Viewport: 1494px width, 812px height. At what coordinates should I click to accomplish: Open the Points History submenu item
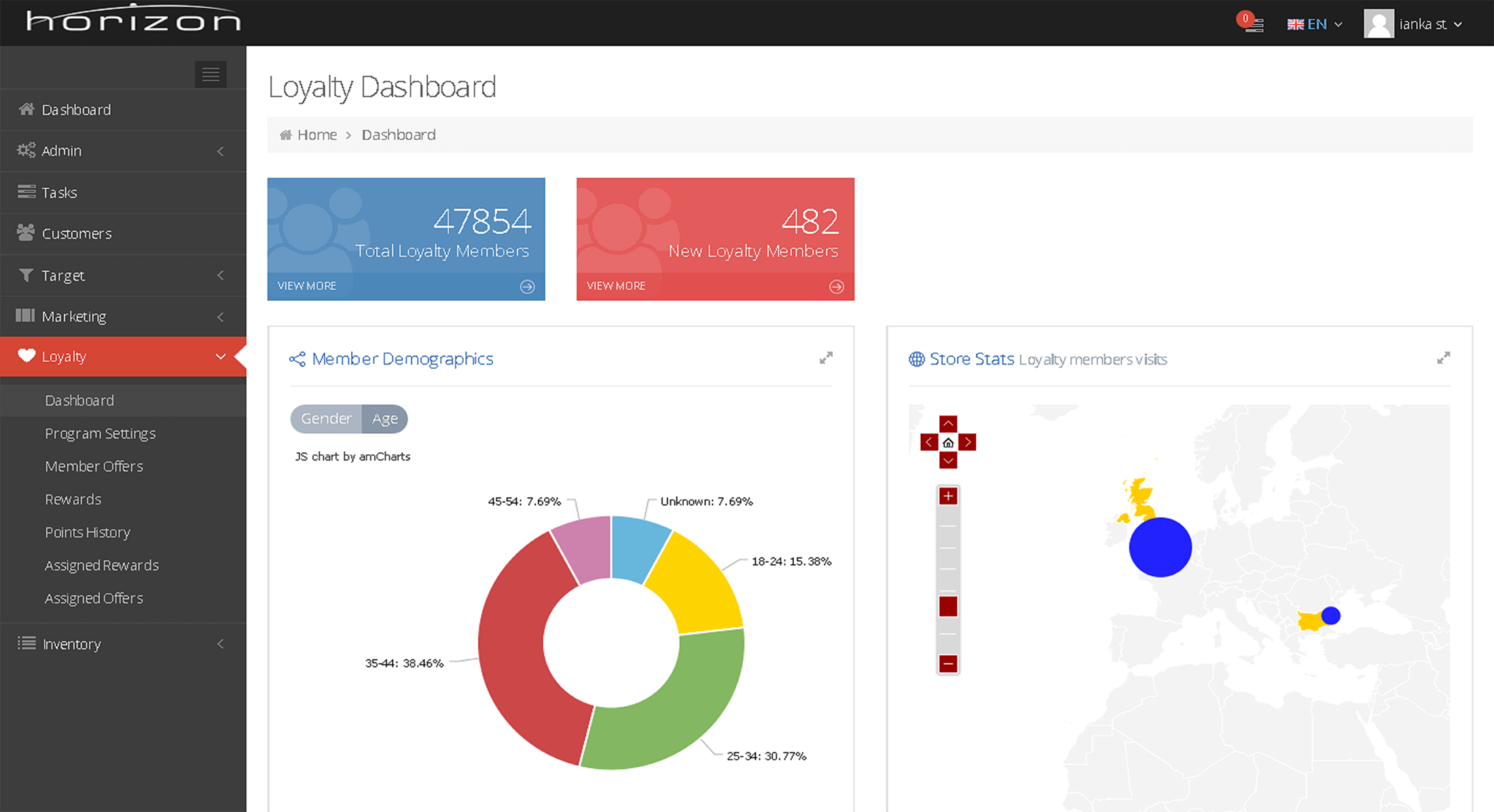(87, 532)
